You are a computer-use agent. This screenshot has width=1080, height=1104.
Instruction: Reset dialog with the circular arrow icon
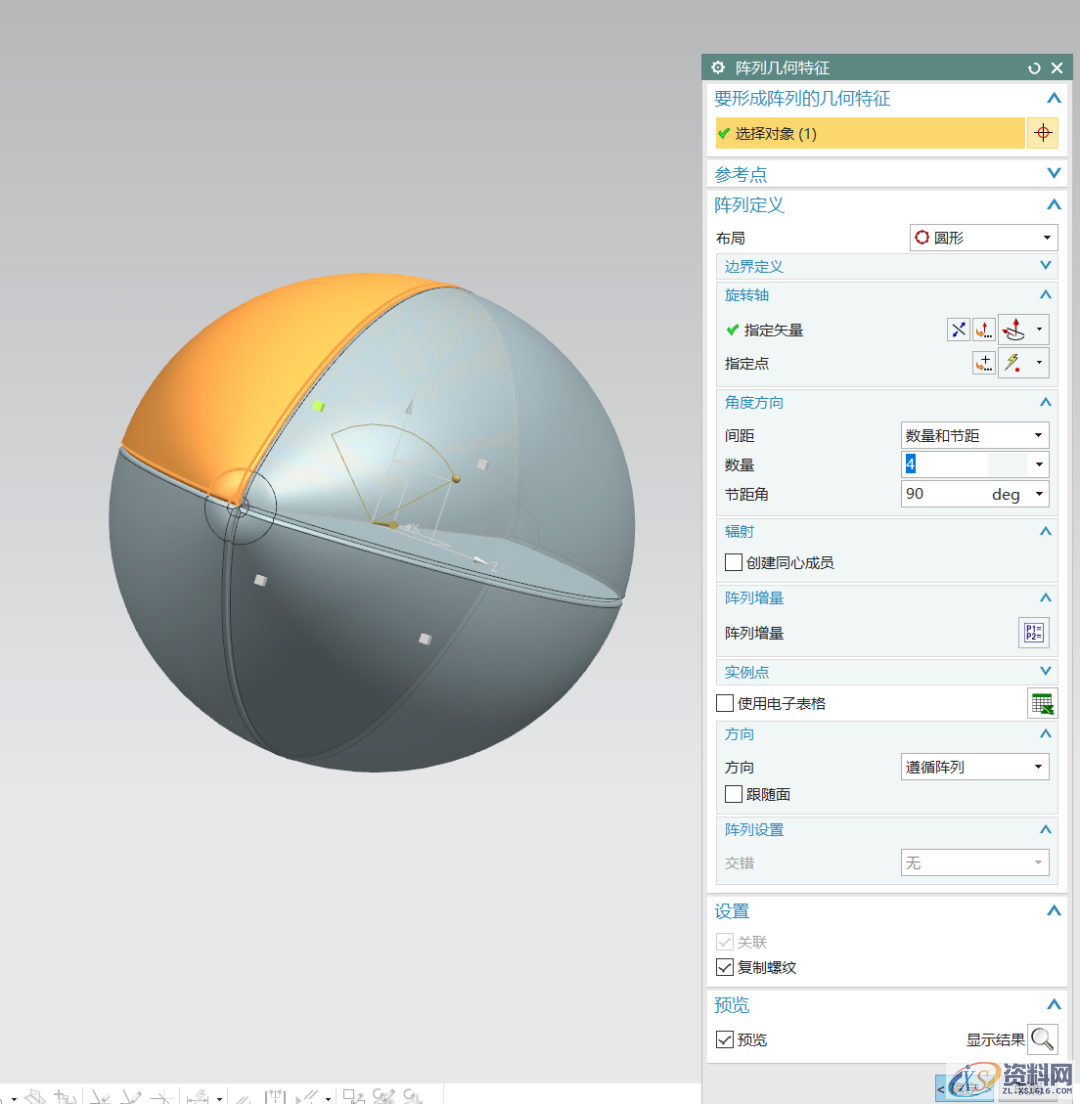pyautogui.click(x=1034, y=68)
